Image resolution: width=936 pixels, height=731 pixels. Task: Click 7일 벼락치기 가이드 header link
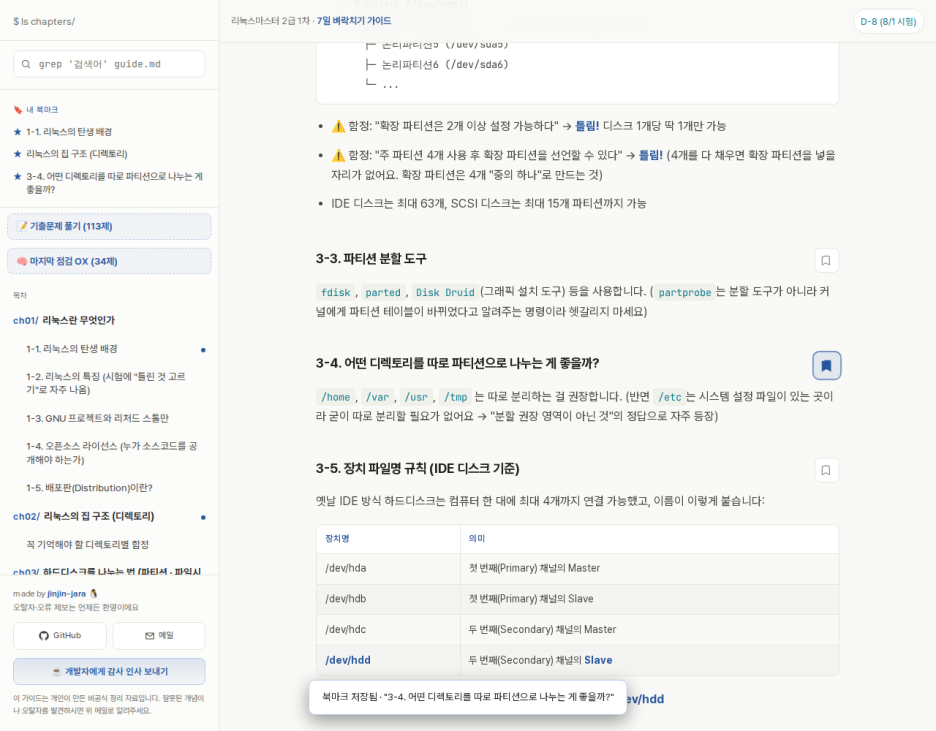pos(354,21)
